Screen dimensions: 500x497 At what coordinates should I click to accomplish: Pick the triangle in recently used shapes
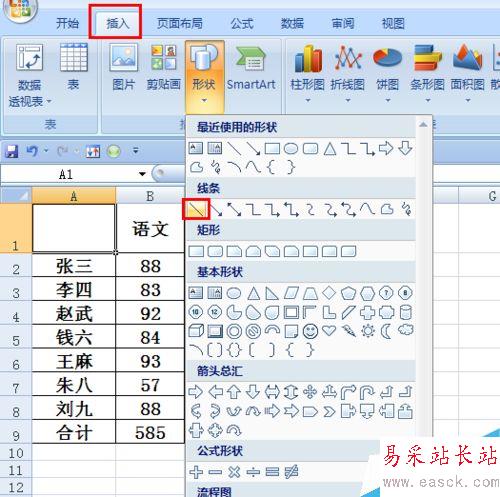330,149
